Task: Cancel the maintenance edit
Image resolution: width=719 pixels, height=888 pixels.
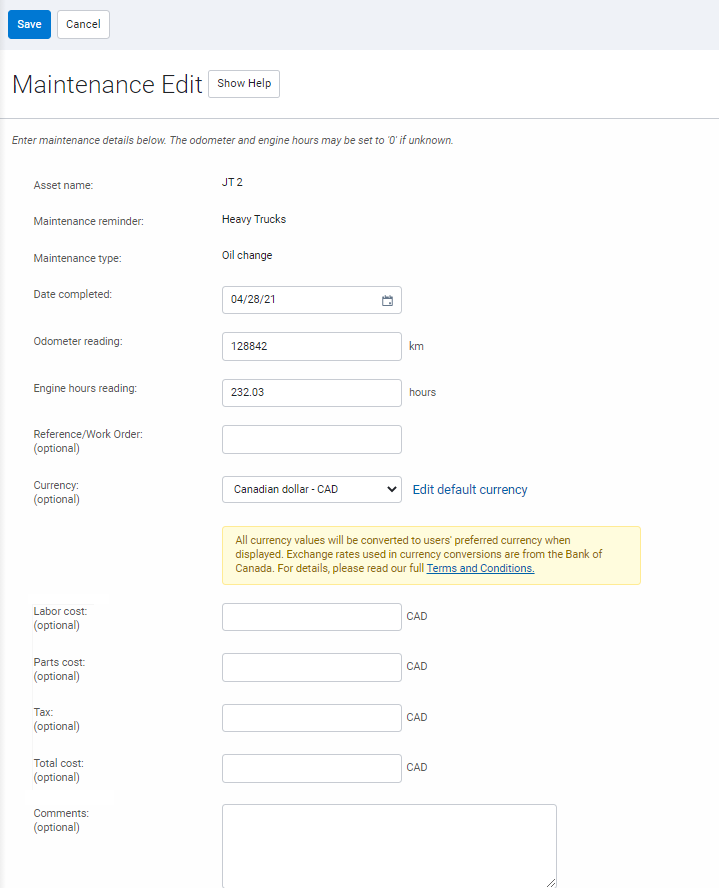Action: click(x=83, y=24)
